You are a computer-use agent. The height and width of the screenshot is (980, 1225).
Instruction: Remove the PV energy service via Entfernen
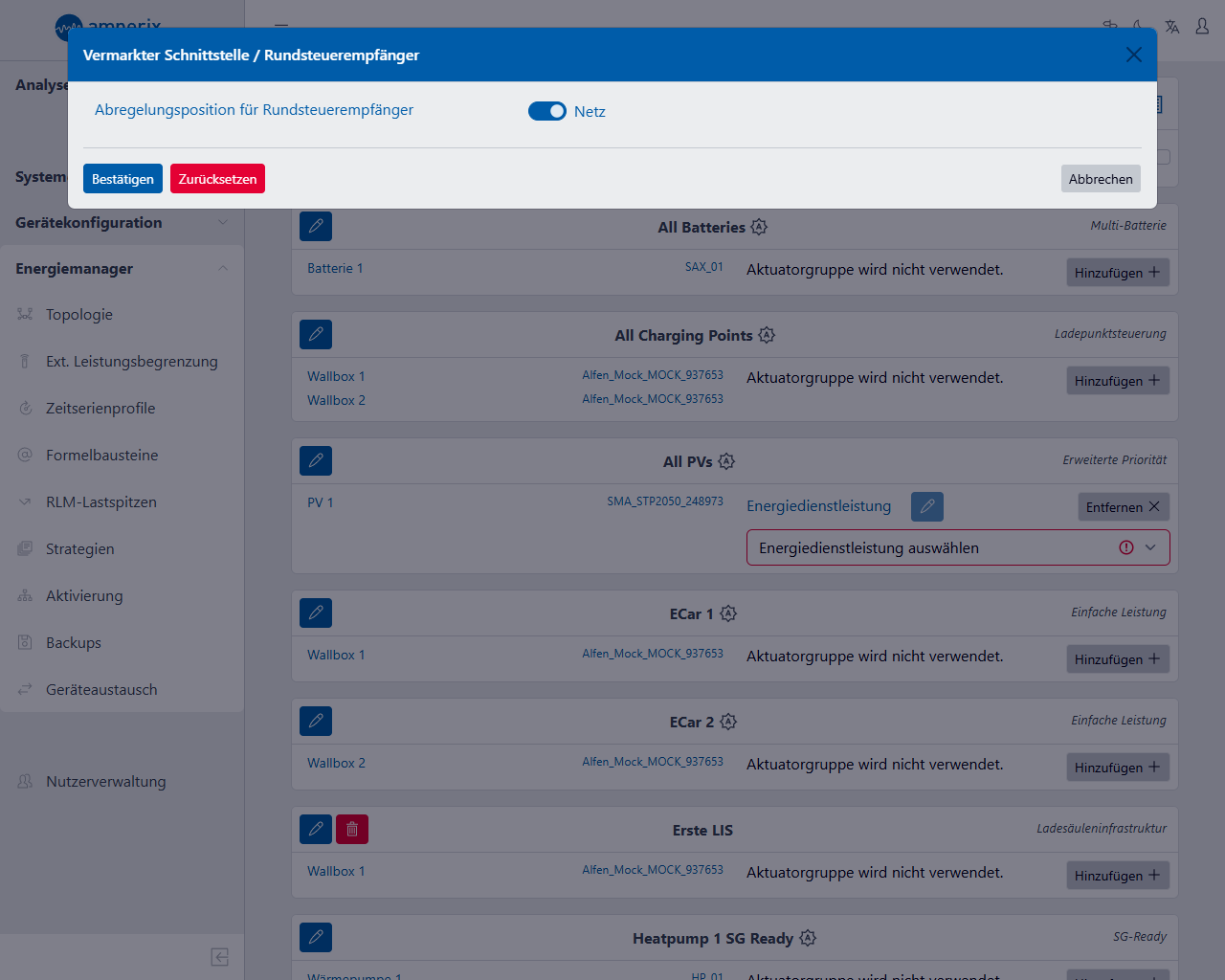coord(1123,507)
